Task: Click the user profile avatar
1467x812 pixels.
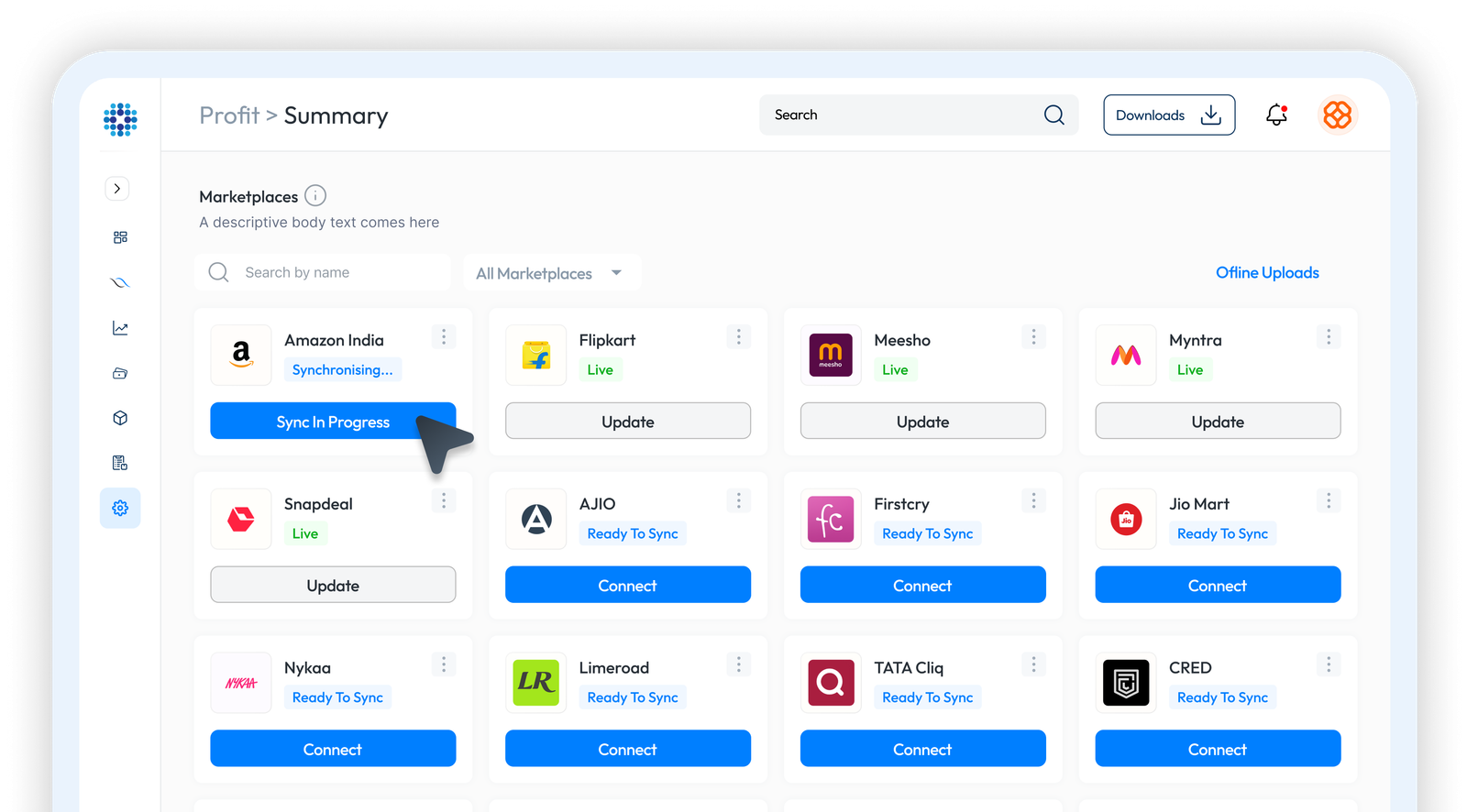Action: (1337, 115)
